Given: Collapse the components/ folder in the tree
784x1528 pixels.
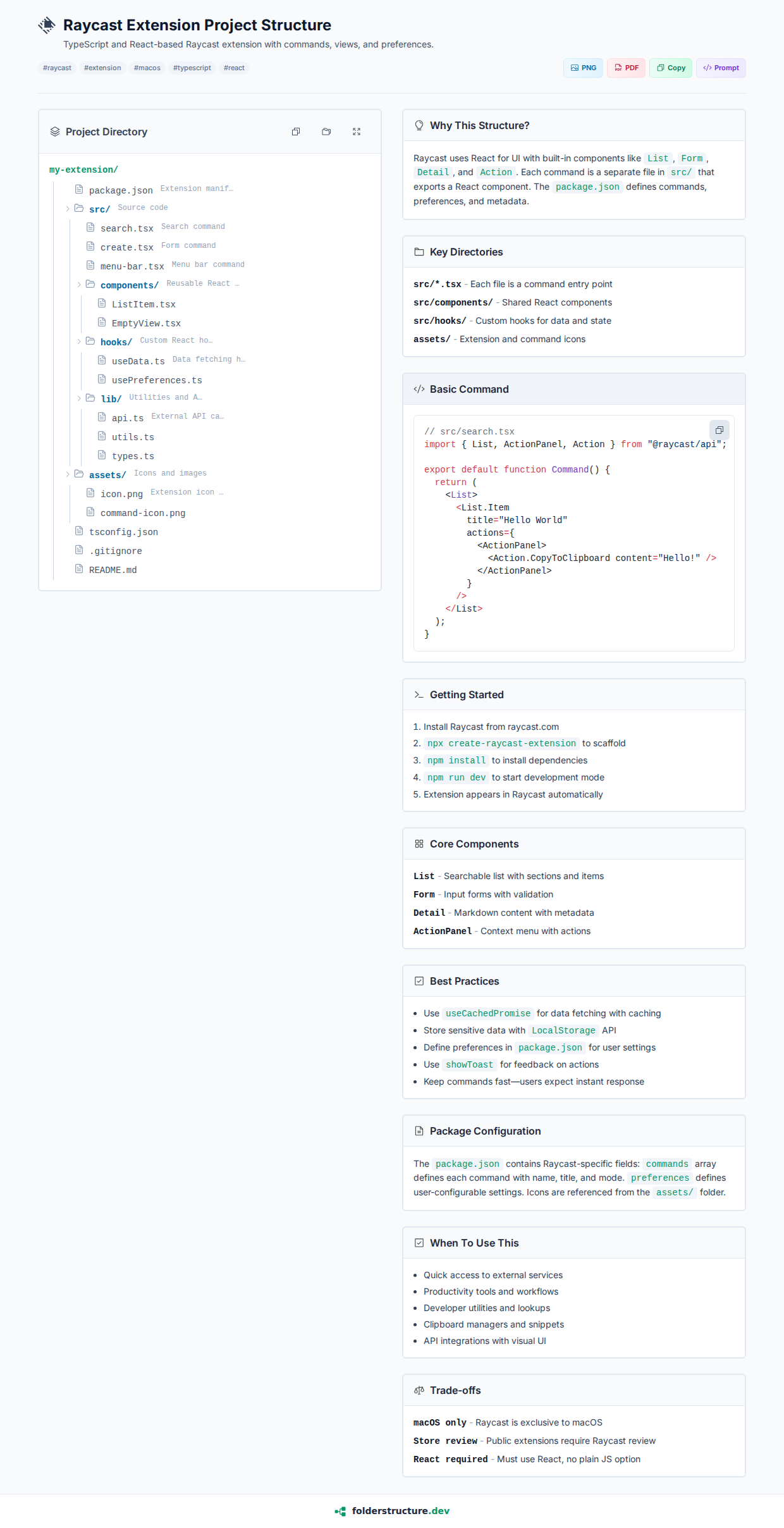Looking at the screenshot, I should pyautogui.click(x=79, y=285).
